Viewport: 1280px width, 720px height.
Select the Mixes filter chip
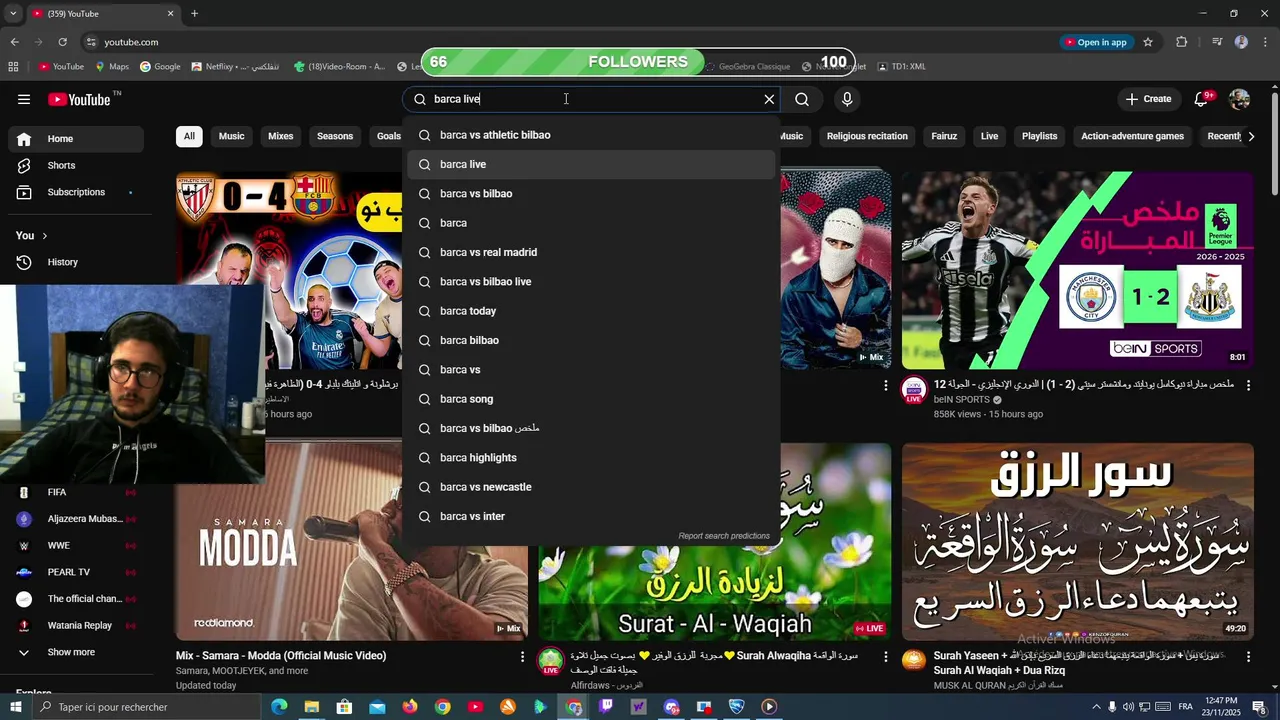281,136
